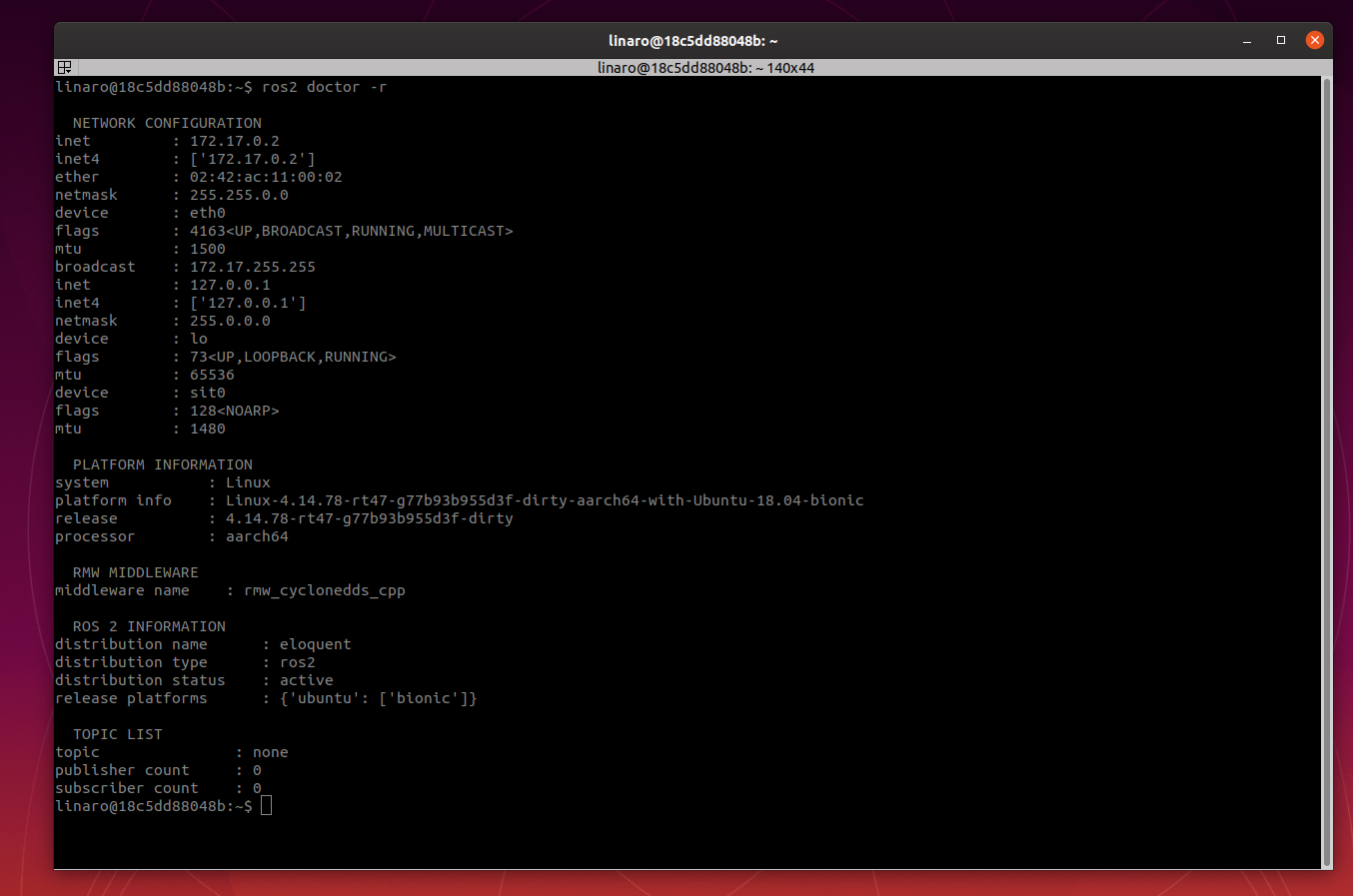1353x896 pixels.
Task: Click the window title linaro@18c5dd88048b
Action: point(692,41)
